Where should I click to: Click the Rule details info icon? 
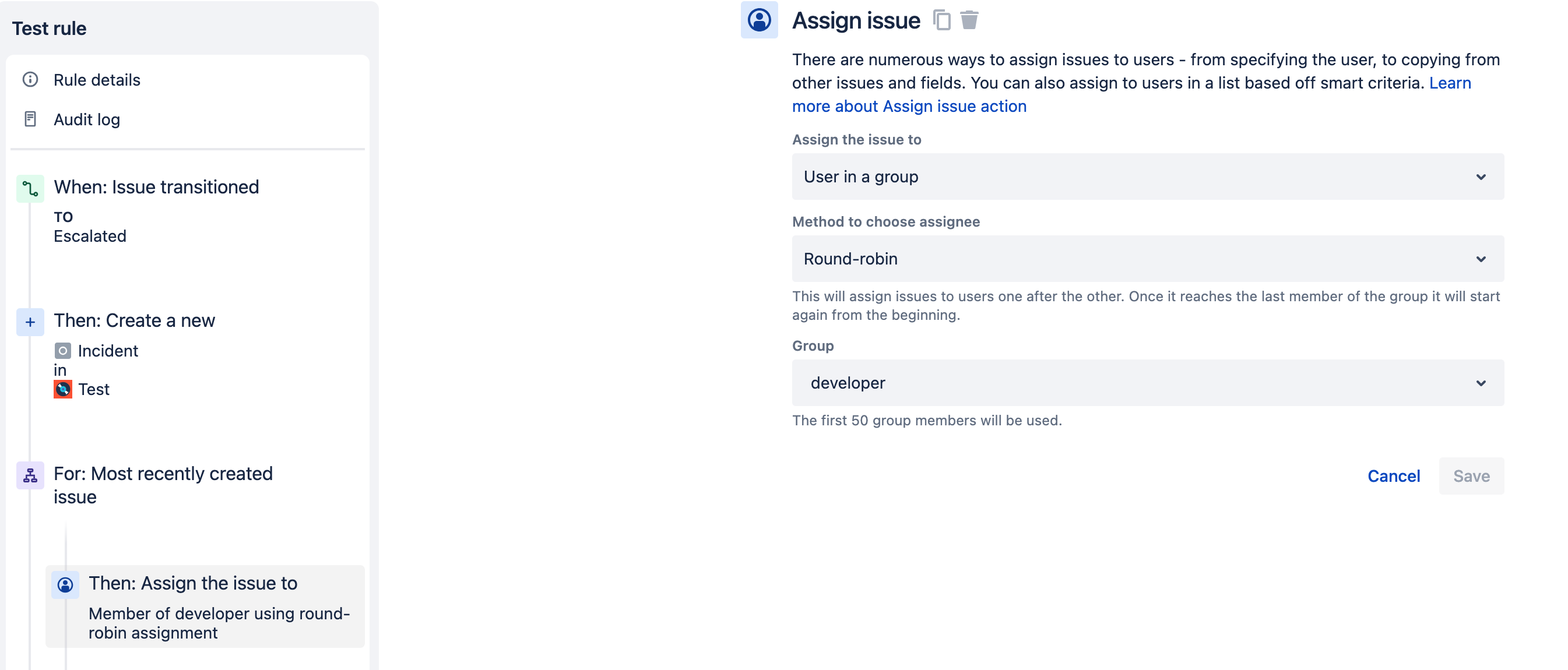[x=30, y=80]
